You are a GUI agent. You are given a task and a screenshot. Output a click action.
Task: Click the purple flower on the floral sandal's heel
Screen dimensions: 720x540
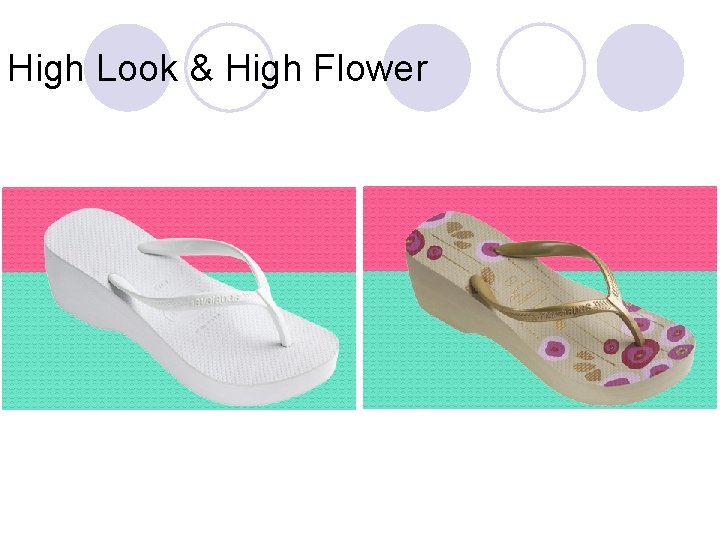click(416, 242)
